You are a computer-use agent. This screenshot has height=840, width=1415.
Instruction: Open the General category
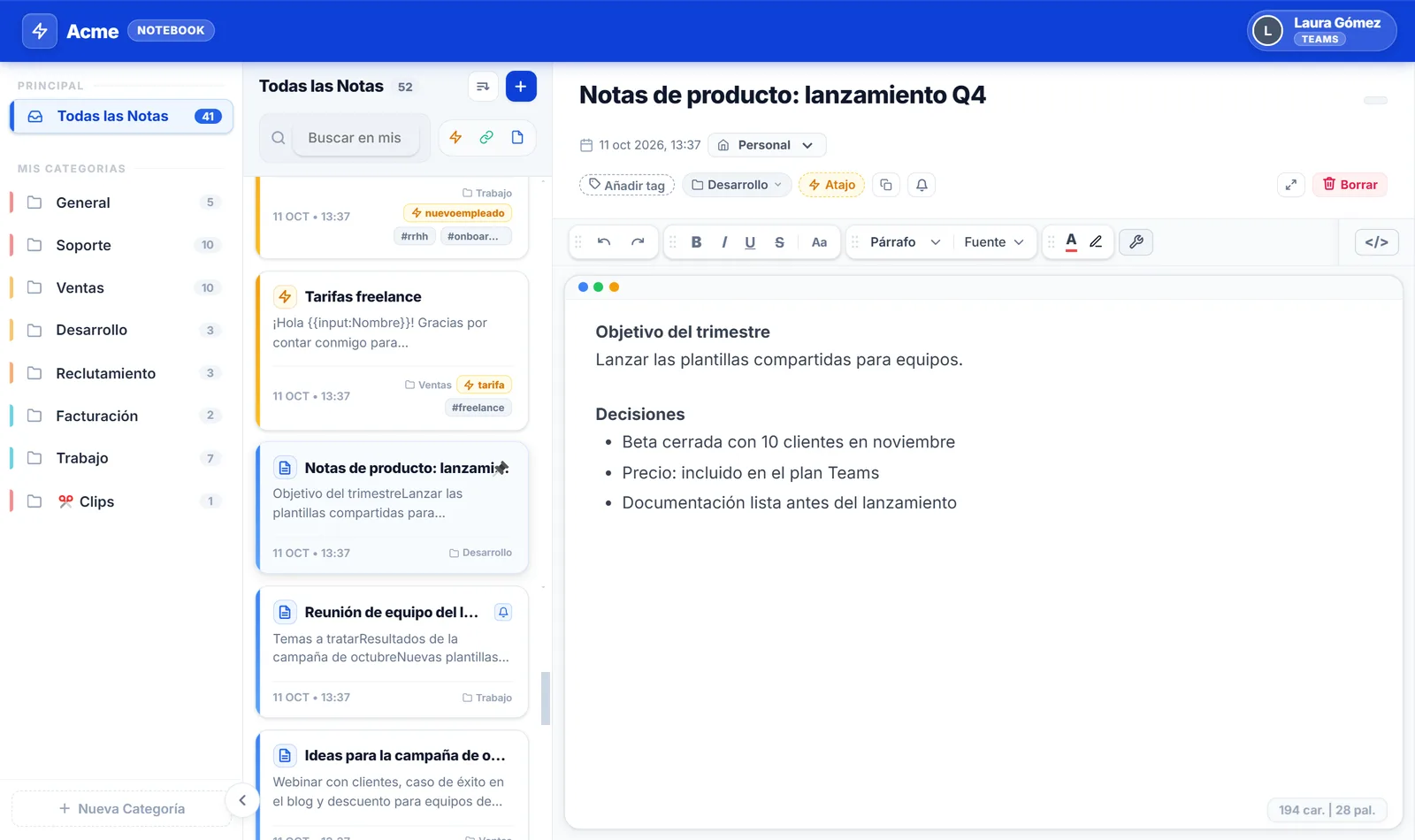(121, 202)
